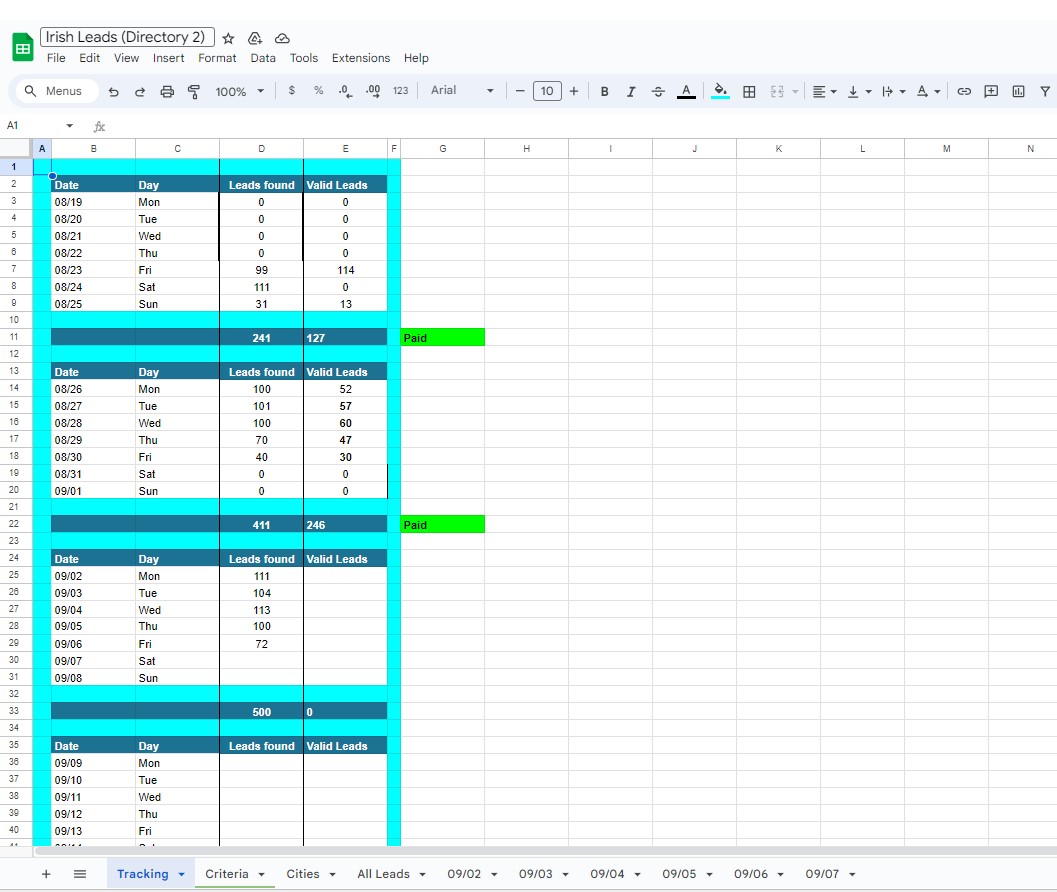Click the Paid cell in row 11
Viewport: 1057px width, 892px height.
pos(442,337)
